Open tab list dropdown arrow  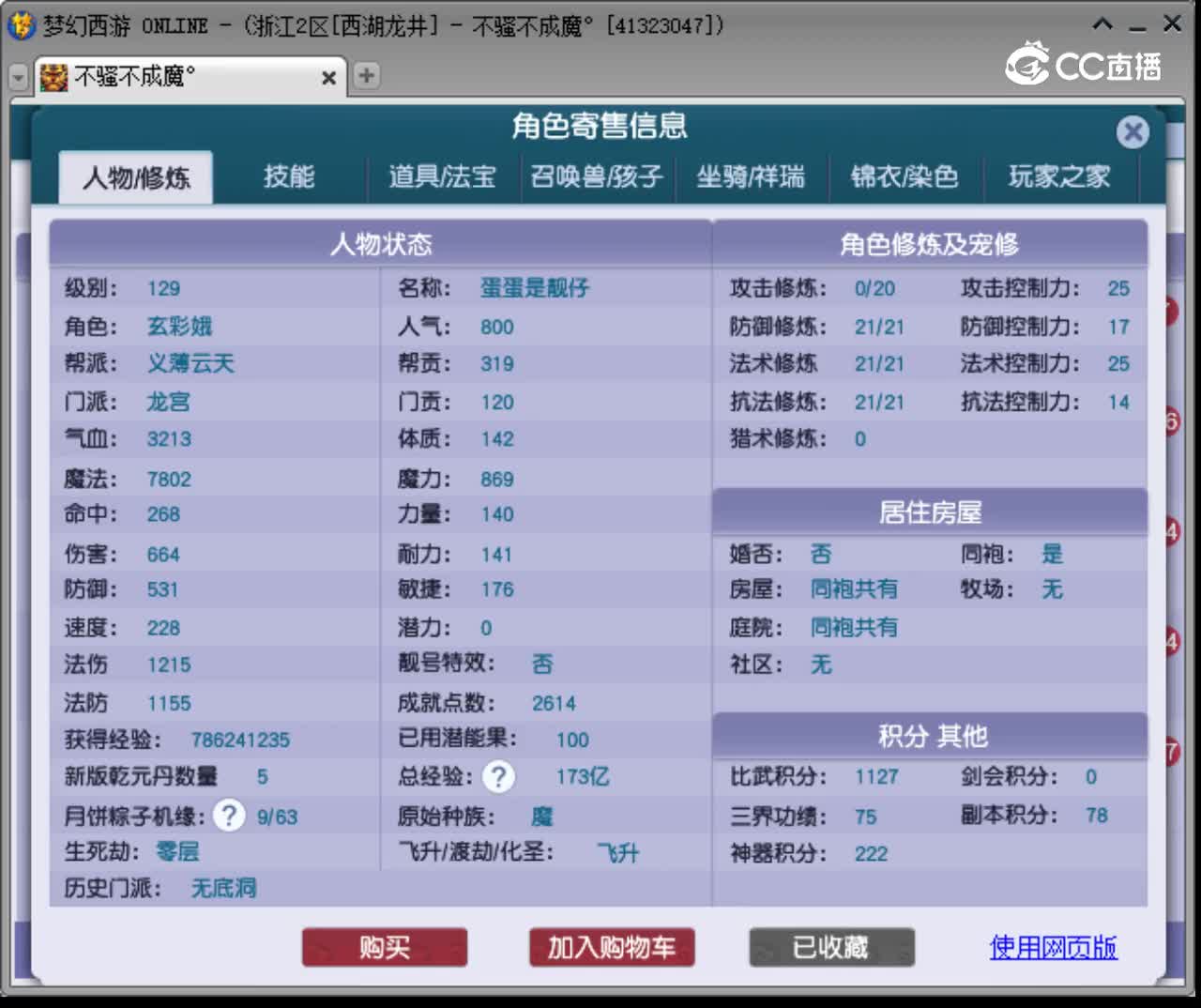(x=18, y=77)
